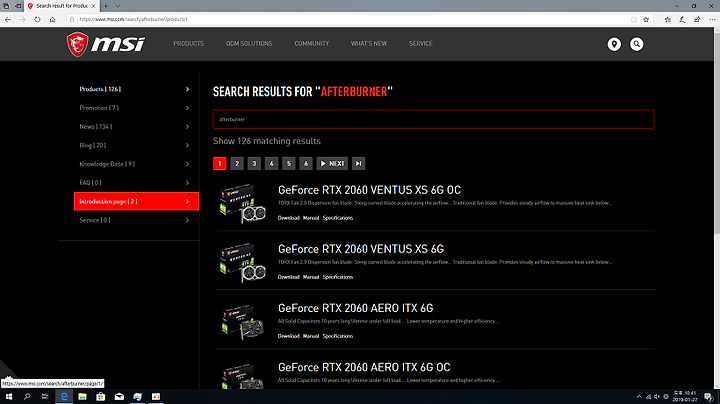The image size is (720, 404).
Task: Open GeForce RTX 2060 AERO ITX 6G title
Action: coord(355,308)
